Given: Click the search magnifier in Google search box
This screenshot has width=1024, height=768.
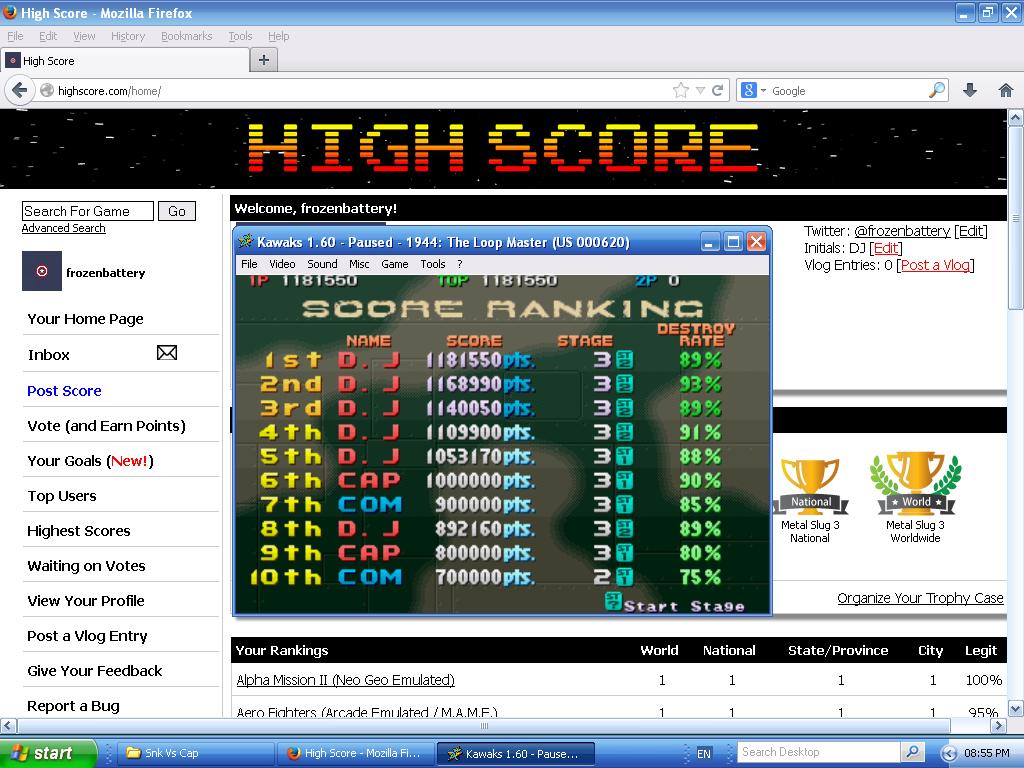Looking at the screenshot, I should tap(936, 90).
